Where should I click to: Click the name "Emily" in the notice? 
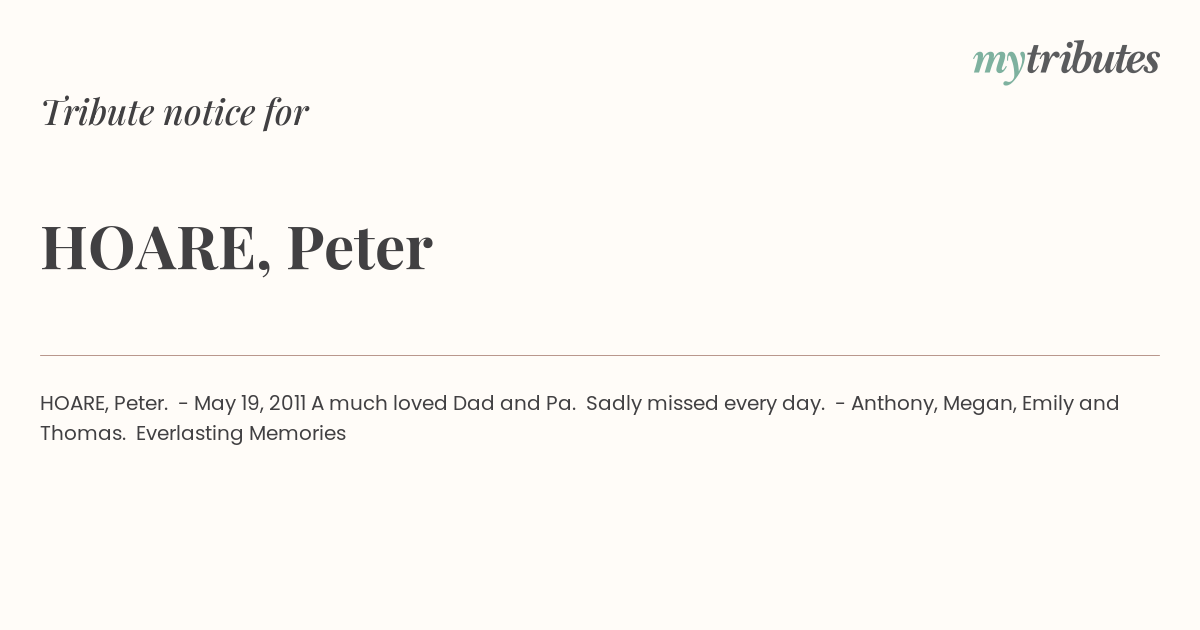1048,404
